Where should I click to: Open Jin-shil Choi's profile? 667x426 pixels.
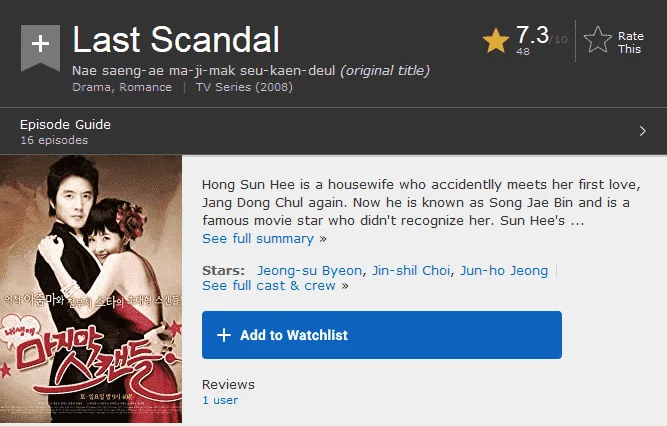coord(411,270)
